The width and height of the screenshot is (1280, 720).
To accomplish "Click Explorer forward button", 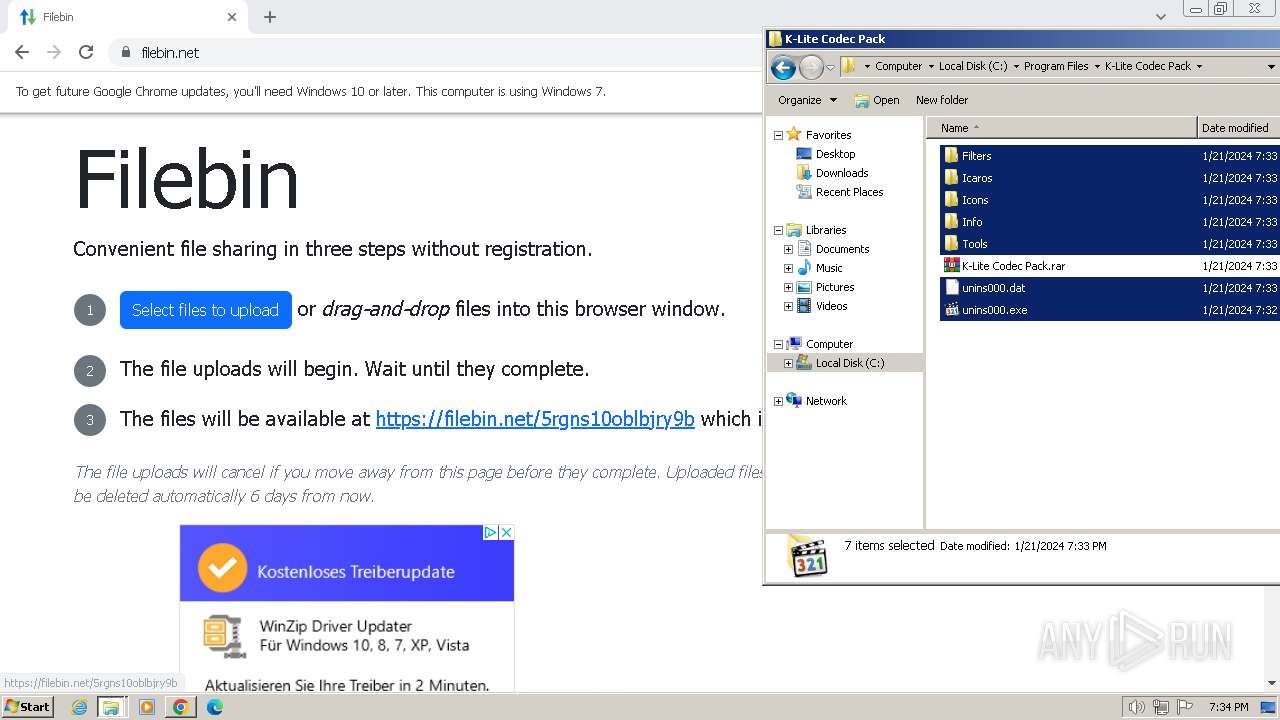I will pos(811,67).
